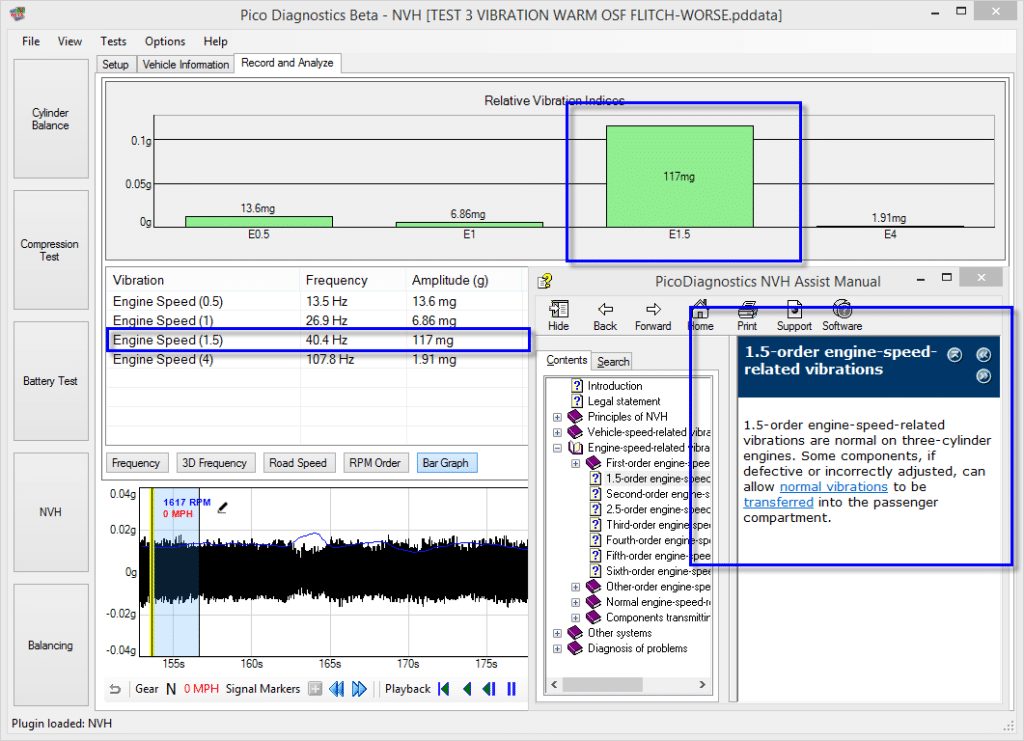The height and width of the screenshot is (741, 1024).
Task: Switch to the manual Search tab
Action: click(613, 362)
